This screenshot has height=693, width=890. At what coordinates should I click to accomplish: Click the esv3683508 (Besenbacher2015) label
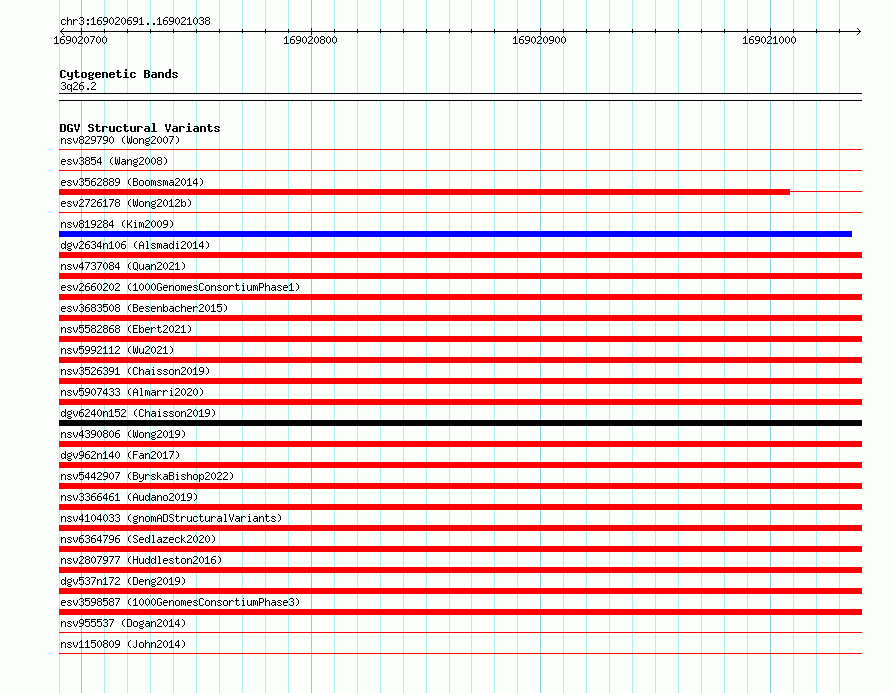click(144, 308)
